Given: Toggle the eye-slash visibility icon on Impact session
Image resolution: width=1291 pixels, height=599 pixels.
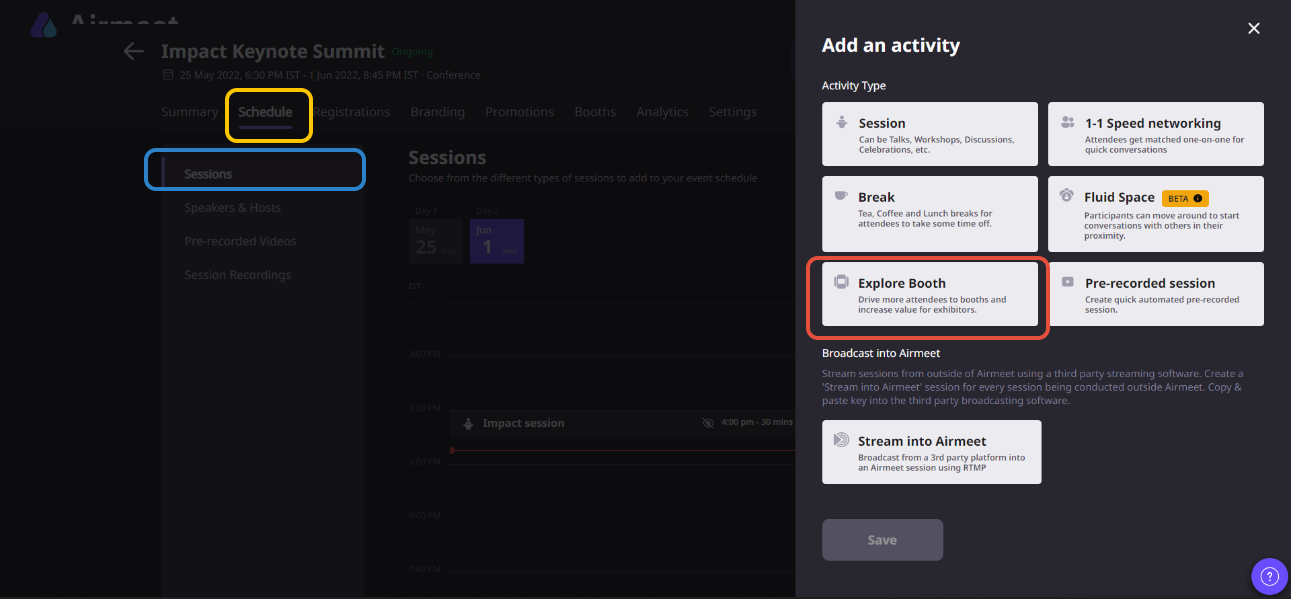Looking at the screenshot, I should (708, 423).
